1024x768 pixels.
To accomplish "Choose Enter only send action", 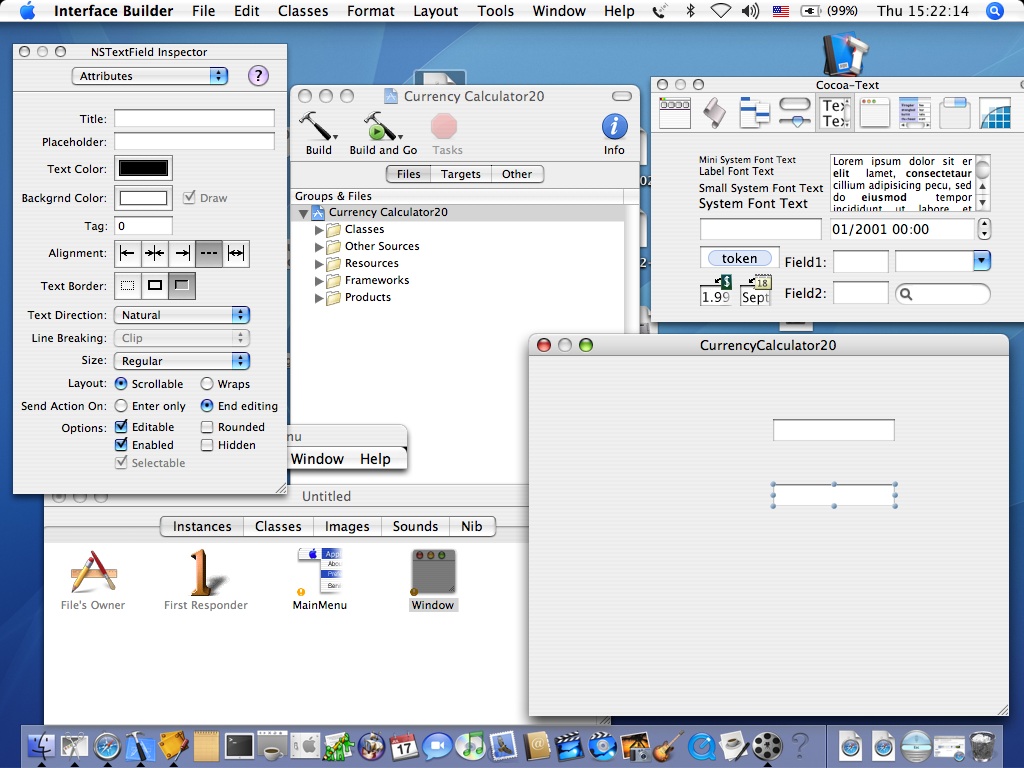I will tap(121, 406).
